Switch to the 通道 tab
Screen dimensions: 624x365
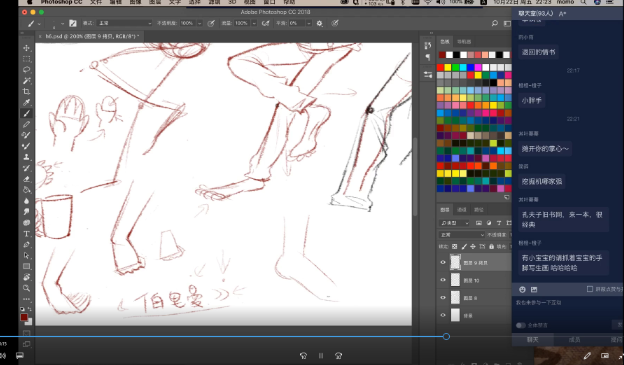coord(462,210)
